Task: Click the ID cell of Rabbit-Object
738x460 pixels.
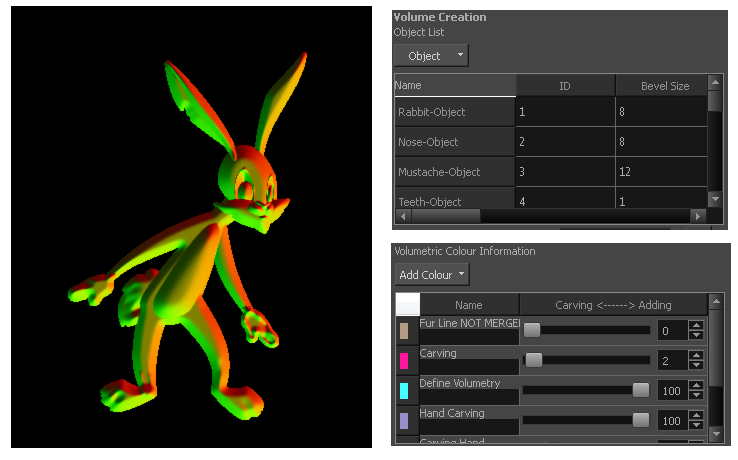Action: [x=565, y=112]
